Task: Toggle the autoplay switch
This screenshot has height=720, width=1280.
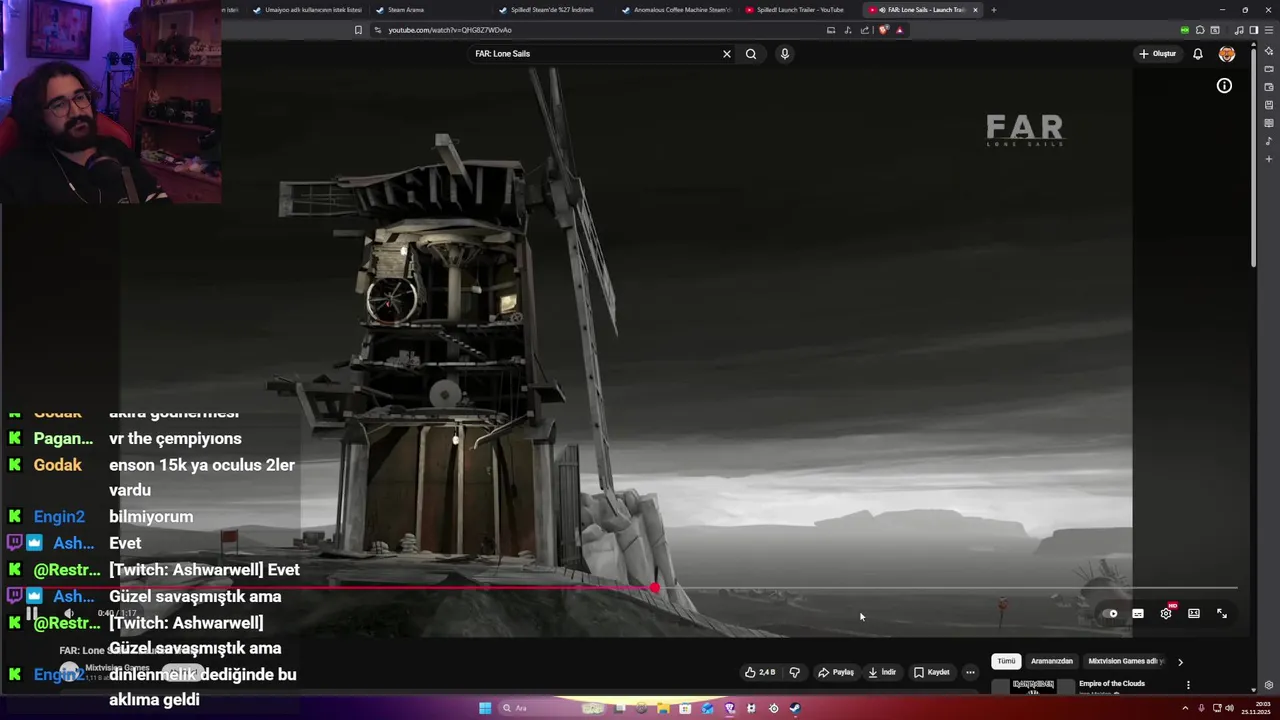Action: 1110,613
